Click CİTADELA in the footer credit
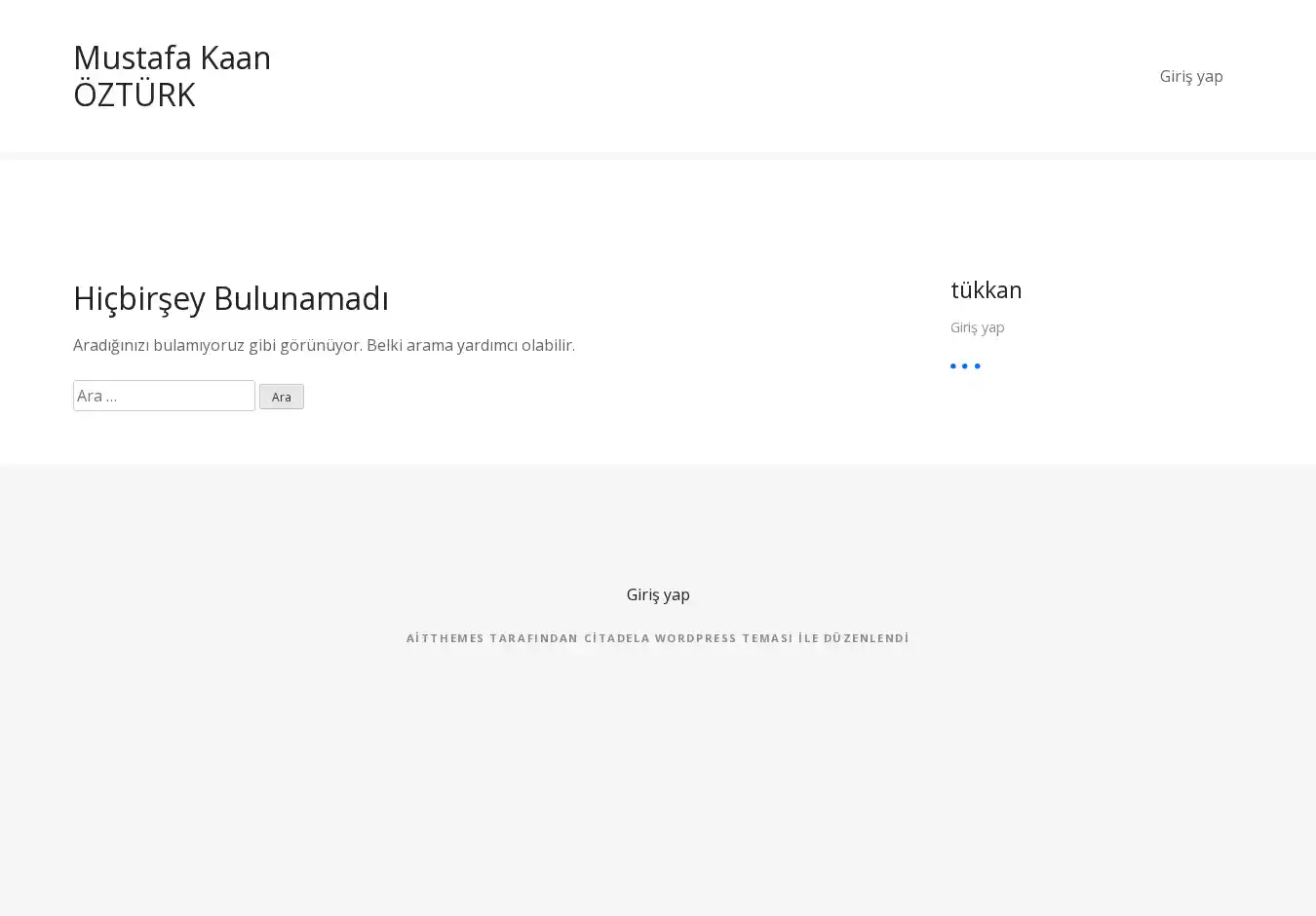Image resolution: width=1316 pixels, height=916 pixels. tap(616, 638)
